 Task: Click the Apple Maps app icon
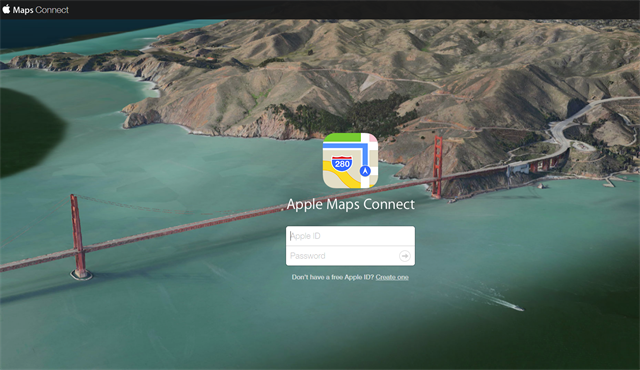(350, 160)
